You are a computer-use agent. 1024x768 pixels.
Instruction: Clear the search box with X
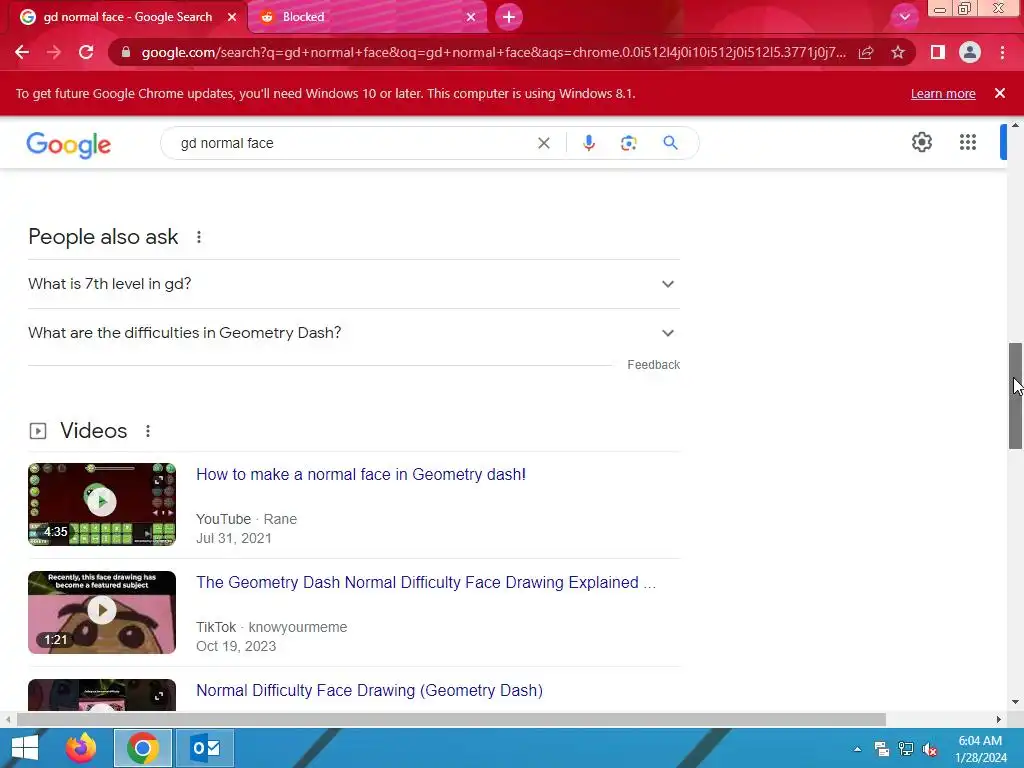click(543, 143)
